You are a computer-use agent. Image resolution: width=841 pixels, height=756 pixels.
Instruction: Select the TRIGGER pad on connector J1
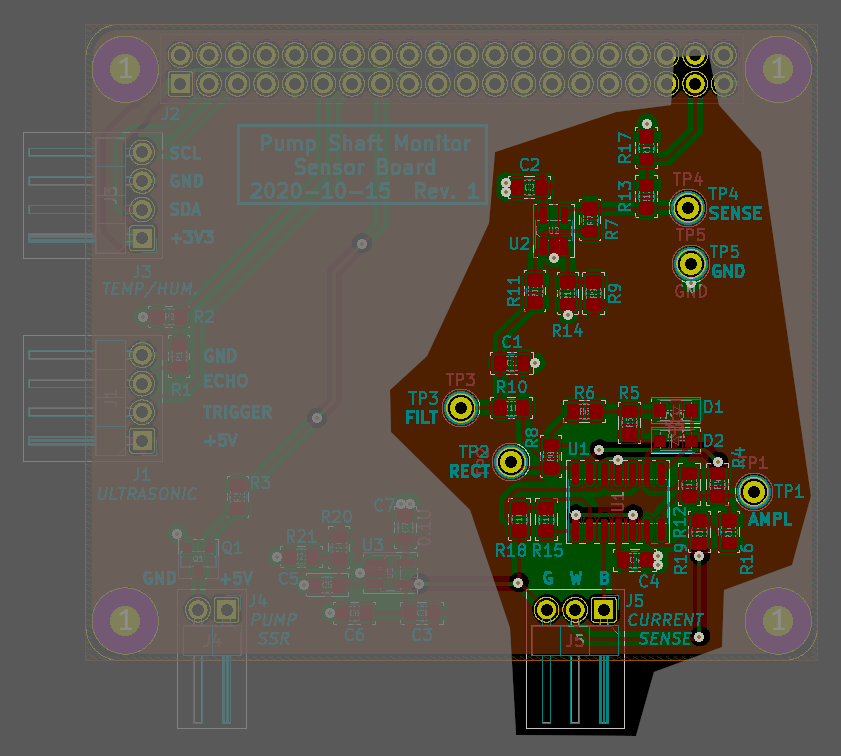coord(142,412)
